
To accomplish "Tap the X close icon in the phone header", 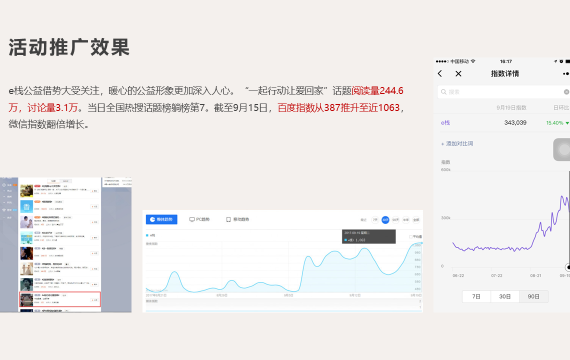I will (458, 74).
